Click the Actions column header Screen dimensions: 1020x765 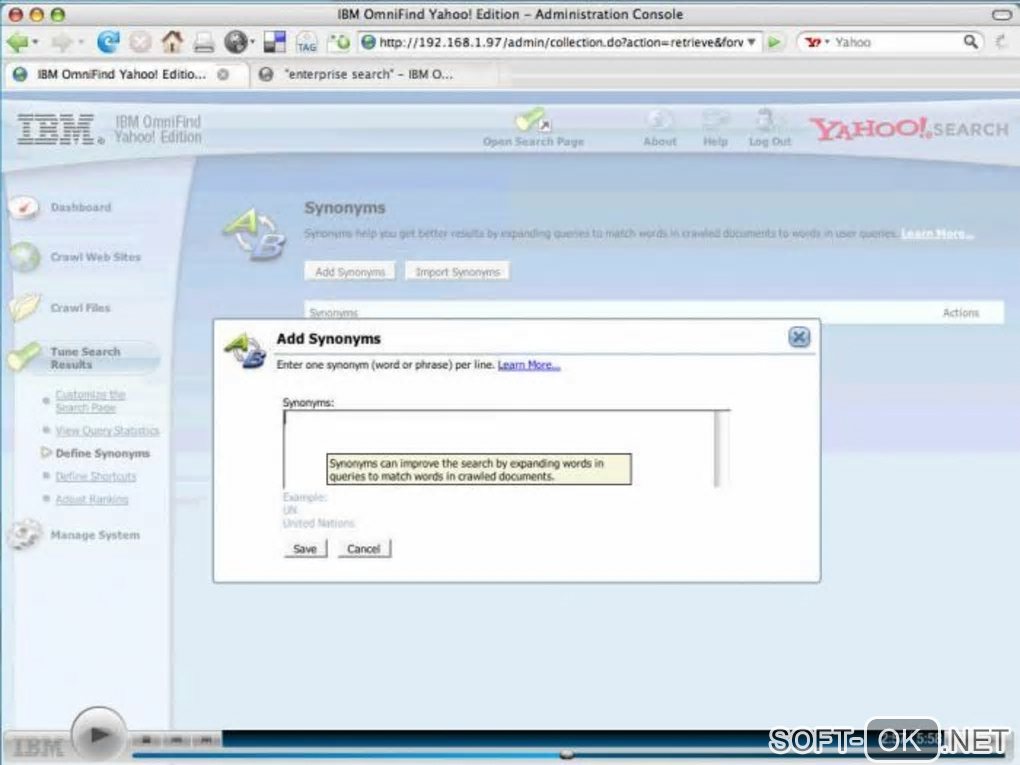pos(961,313)
